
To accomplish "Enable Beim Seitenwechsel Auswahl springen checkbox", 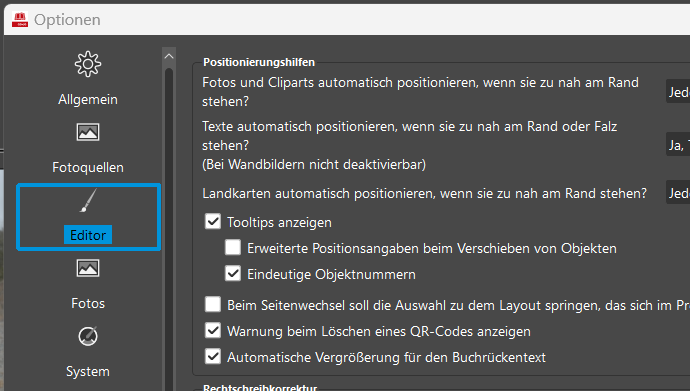I will (213, 304).
